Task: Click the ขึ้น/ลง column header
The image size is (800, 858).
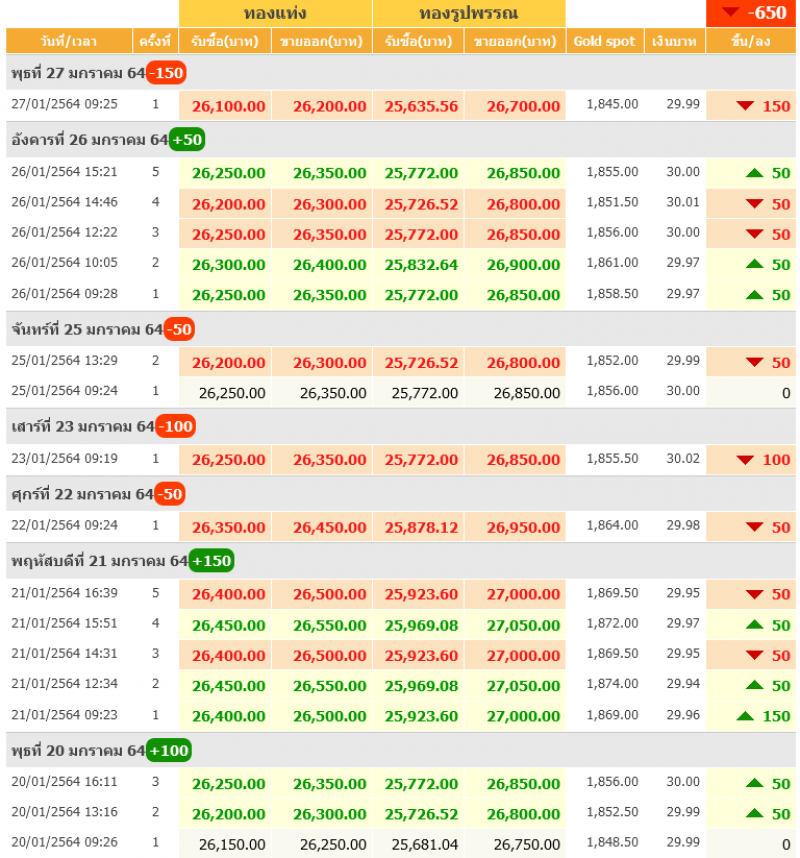Action: pos(750,41)
